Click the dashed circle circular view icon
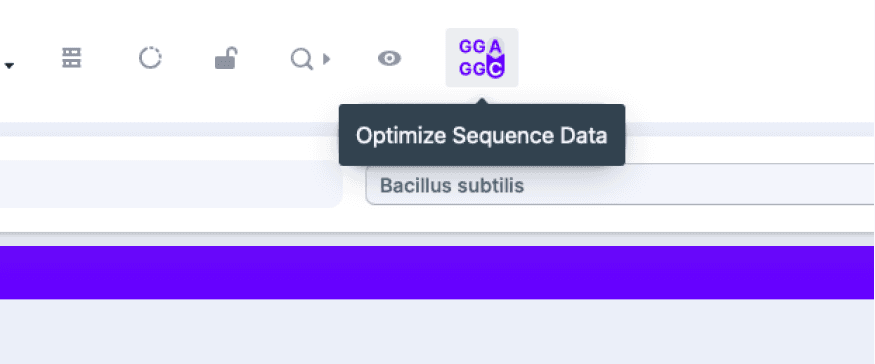 (150, 58)
